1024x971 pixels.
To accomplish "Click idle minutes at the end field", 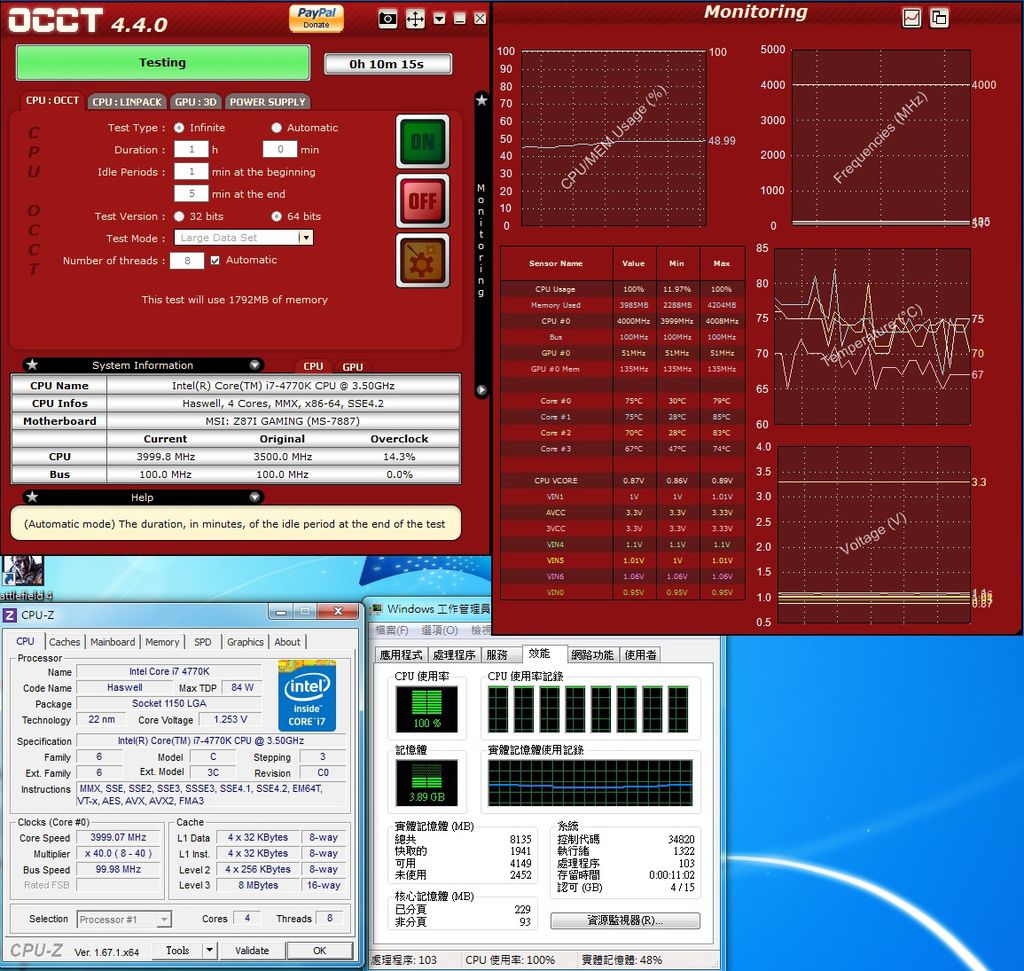I will click(x=191, y=194).
